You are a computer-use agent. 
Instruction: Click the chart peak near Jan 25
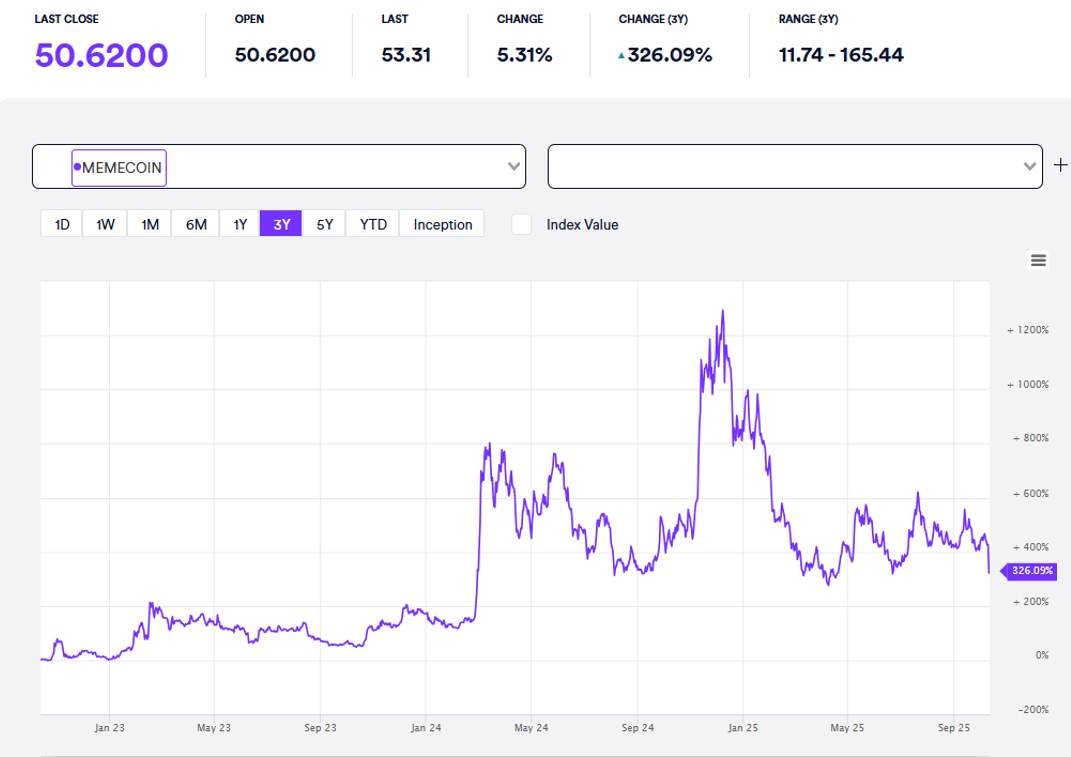tap(722, 311)
